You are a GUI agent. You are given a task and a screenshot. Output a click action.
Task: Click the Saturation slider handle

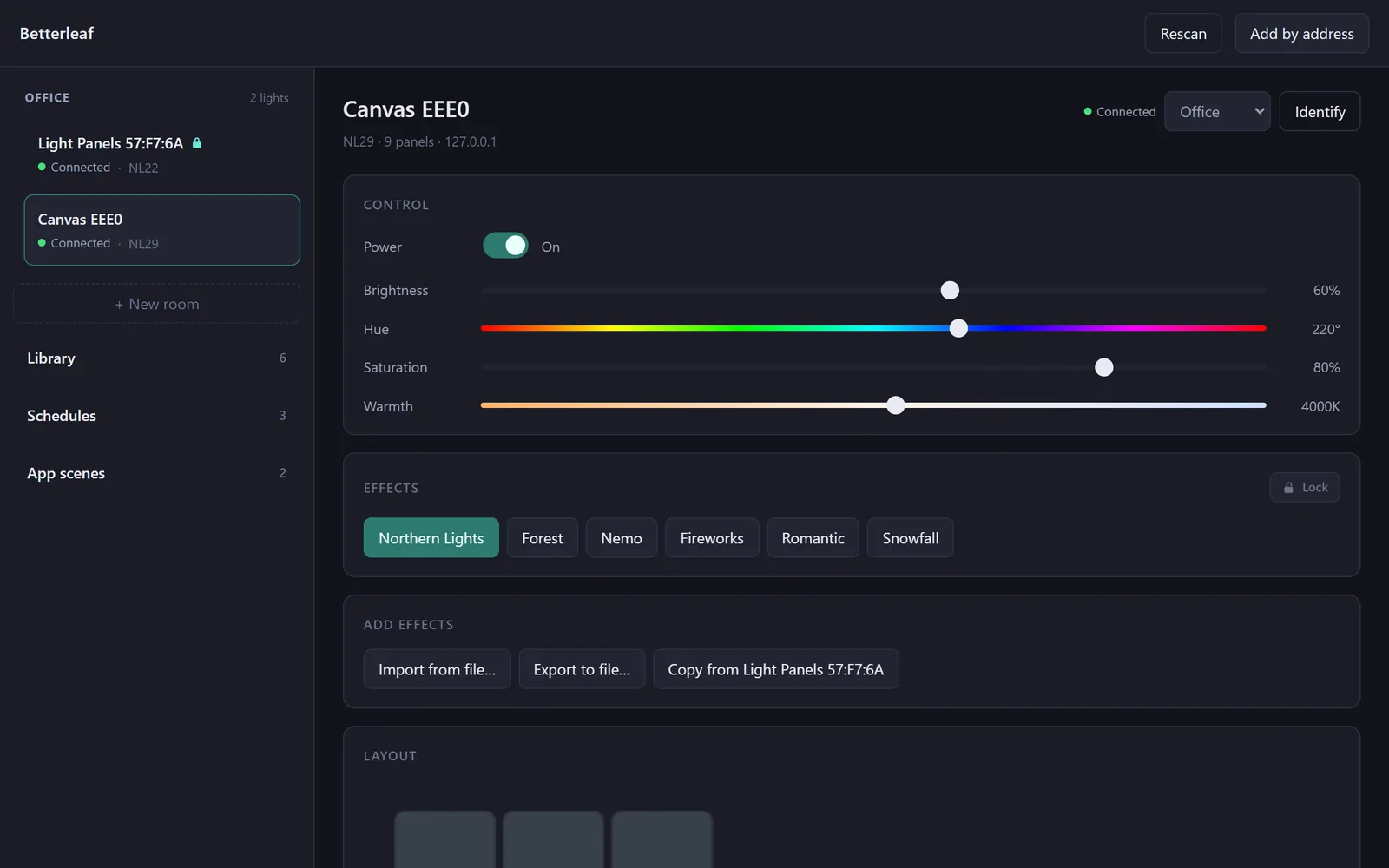(x=1104, y=367)
